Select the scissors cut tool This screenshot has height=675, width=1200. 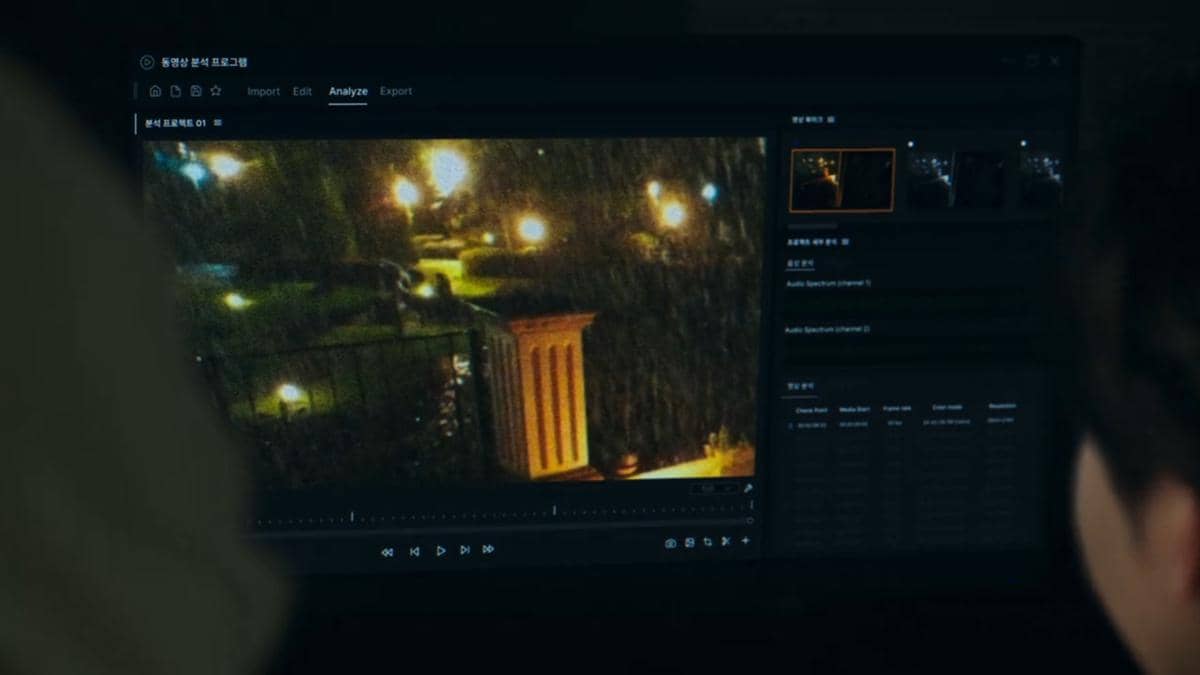tap(726, 542)
